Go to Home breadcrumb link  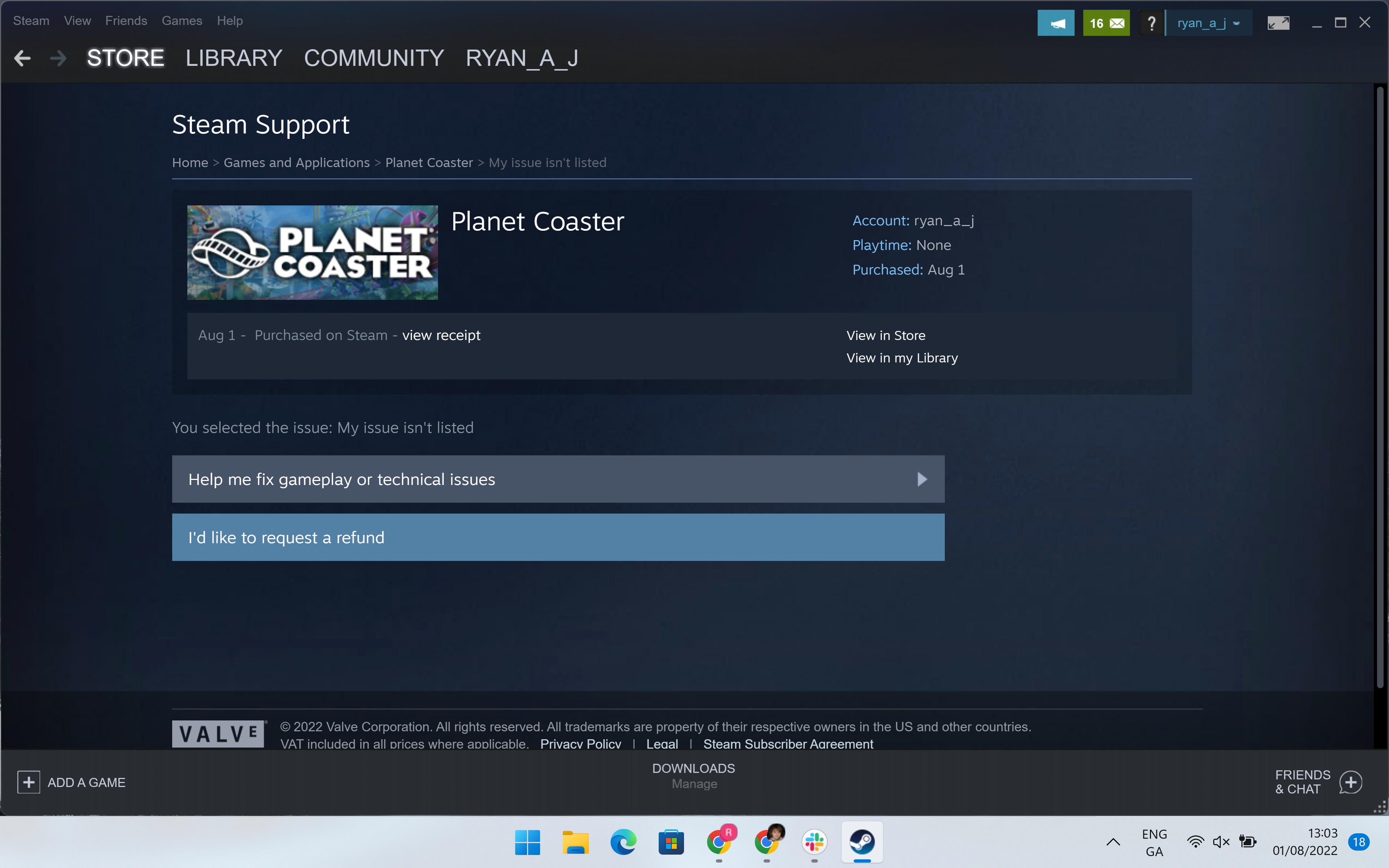(x=190, y=162)
